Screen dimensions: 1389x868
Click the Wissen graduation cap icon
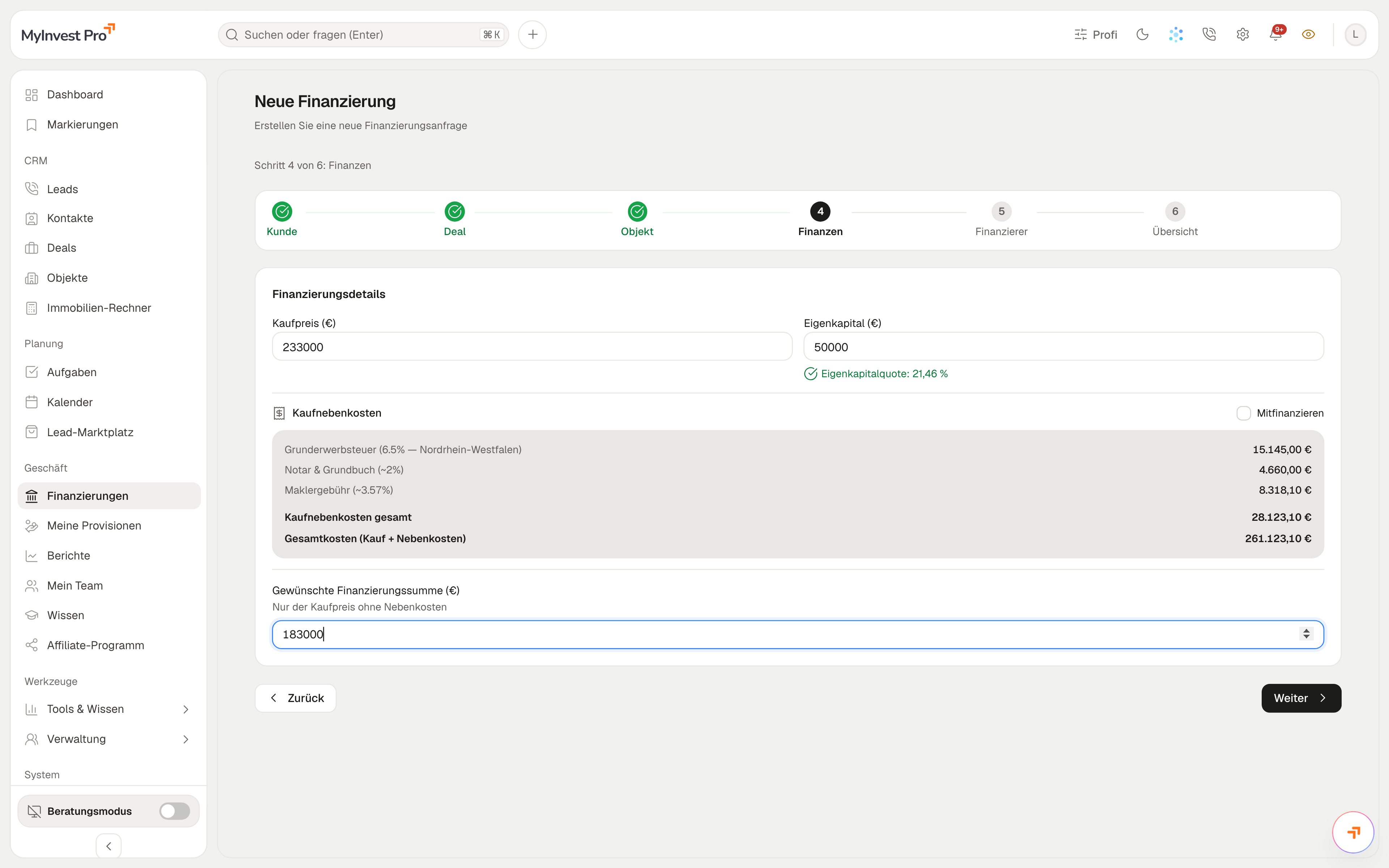click(31, 616)
